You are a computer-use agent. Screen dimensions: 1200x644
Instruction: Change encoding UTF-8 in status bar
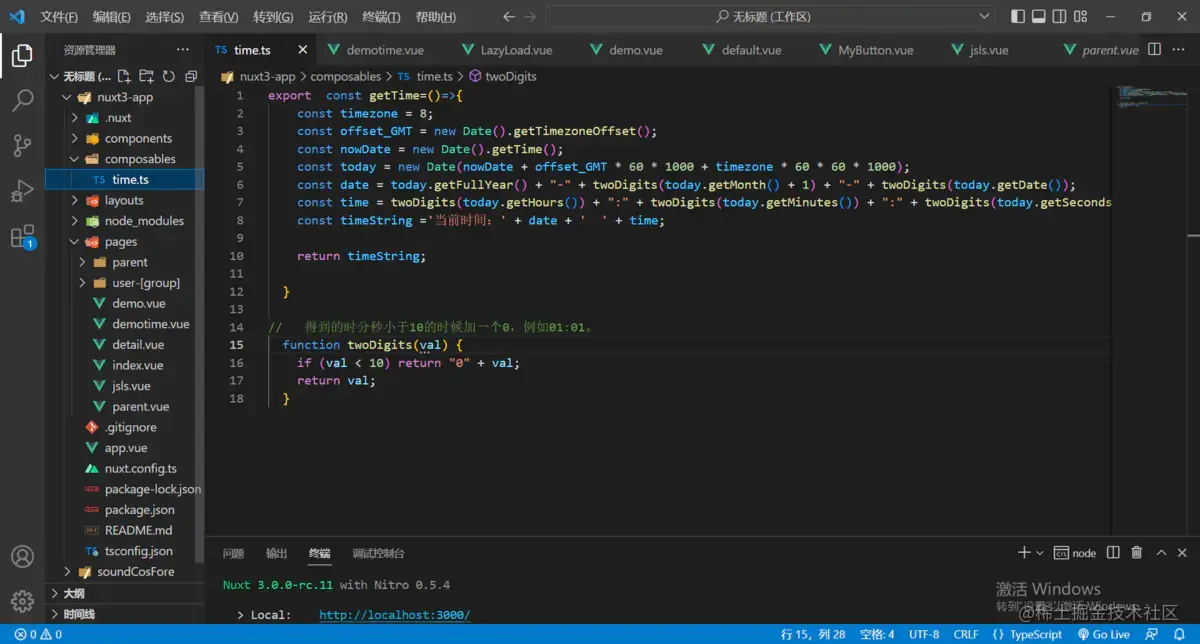(x=923, y=634)
